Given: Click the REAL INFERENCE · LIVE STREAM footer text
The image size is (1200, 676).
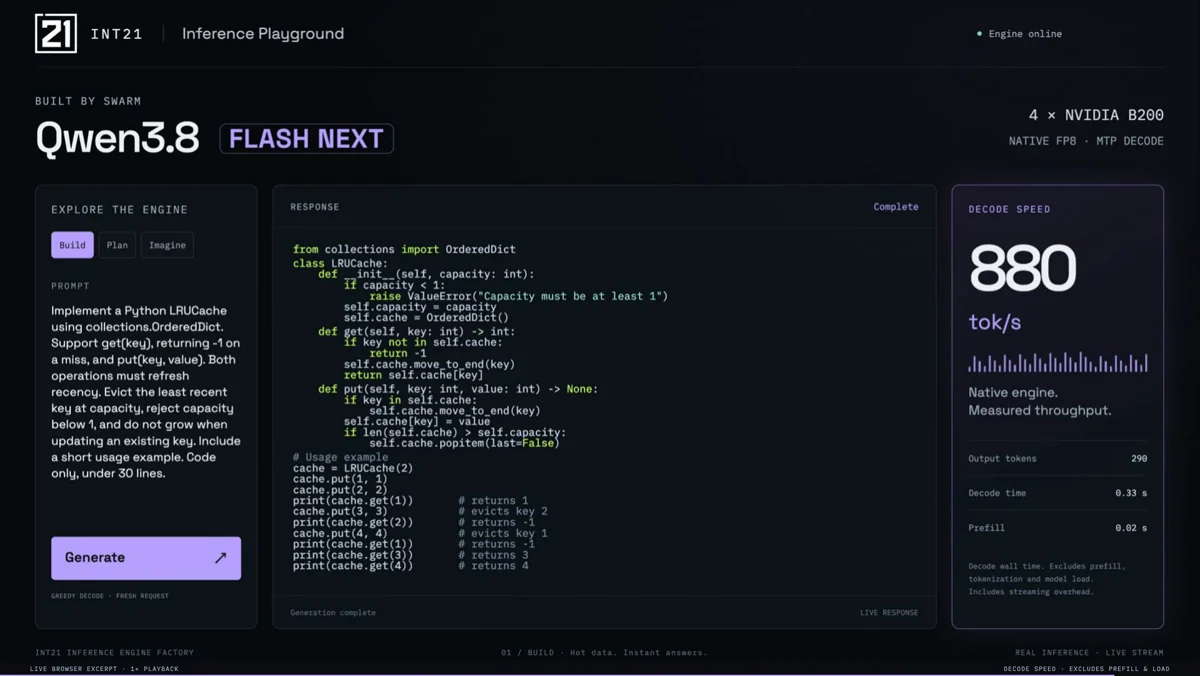Looking at the screenshot, I should [x=1089, y=653].
